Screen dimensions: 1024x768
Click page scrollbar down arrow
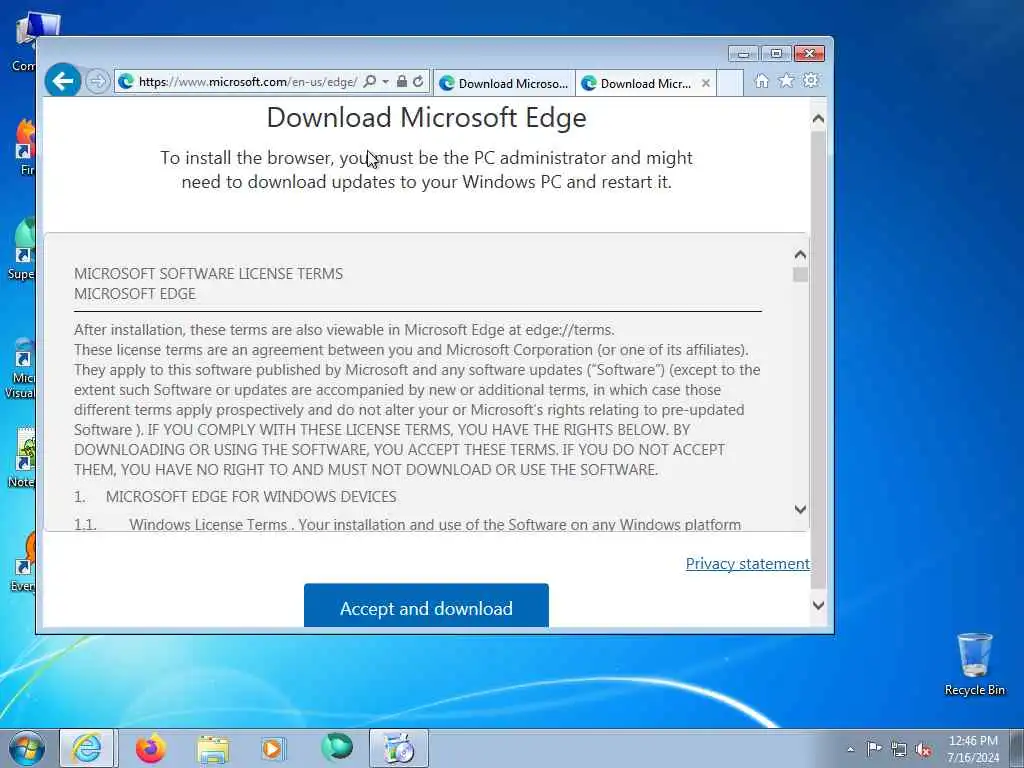point(818,605)
